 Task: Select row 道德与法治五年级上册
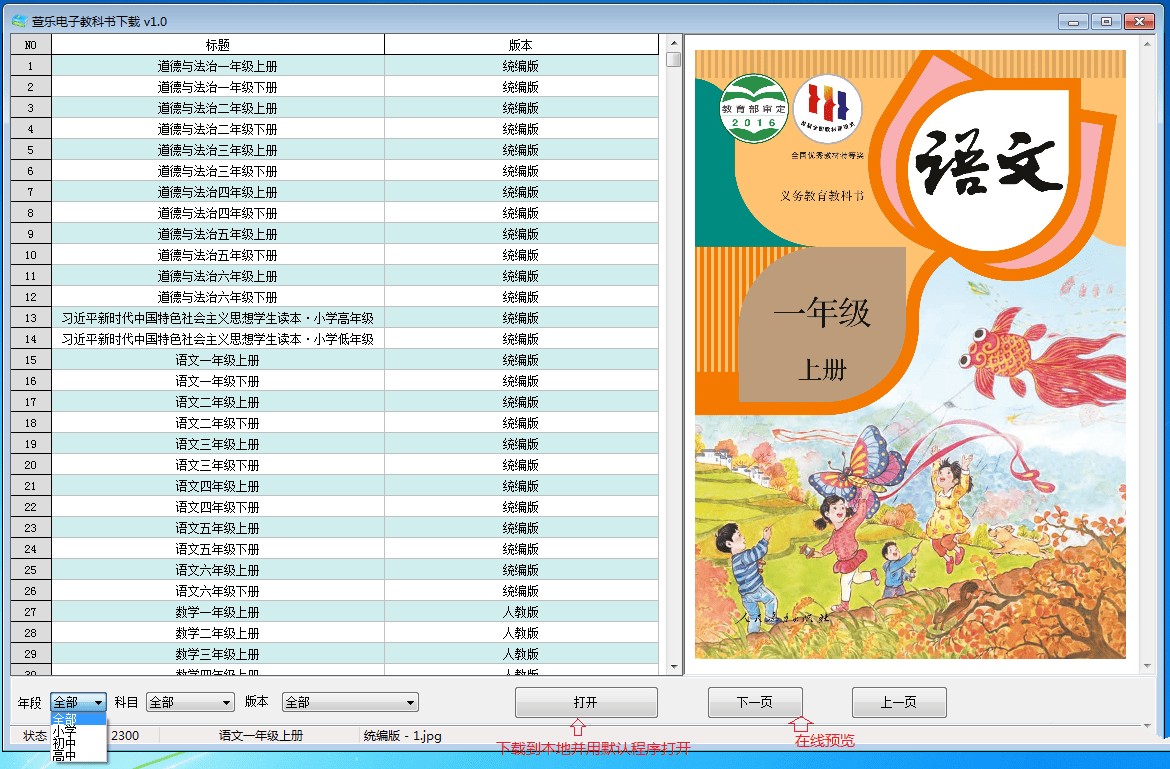click(x=334, y=233)
